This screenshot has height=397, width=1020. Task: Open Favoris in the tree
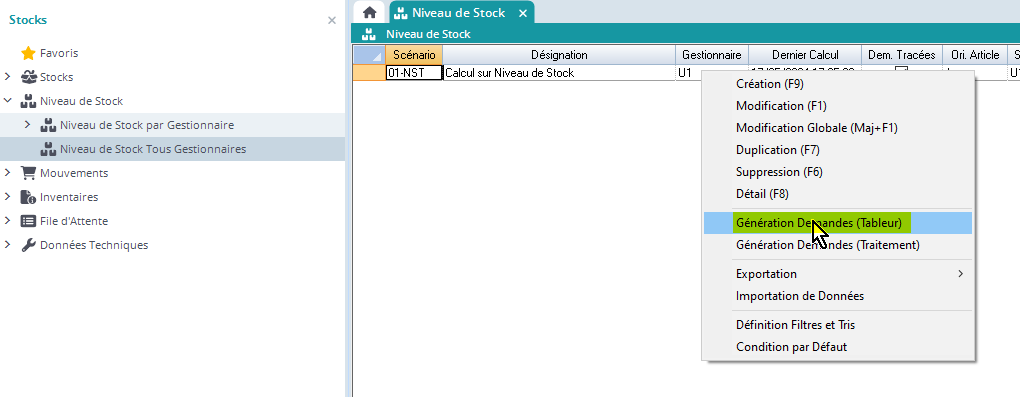coord(59,53)
